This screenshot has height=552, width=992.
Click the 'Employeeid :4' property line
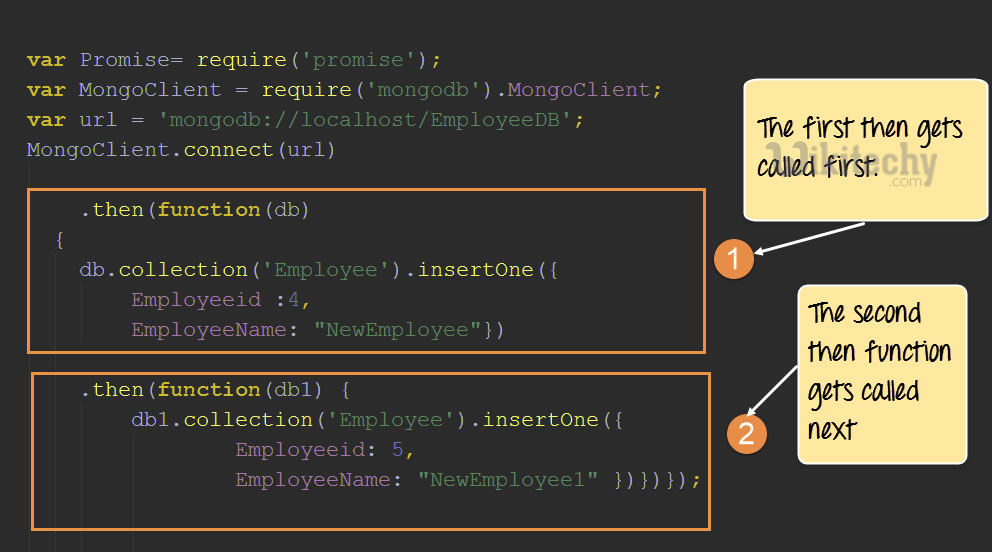[223, 300]
